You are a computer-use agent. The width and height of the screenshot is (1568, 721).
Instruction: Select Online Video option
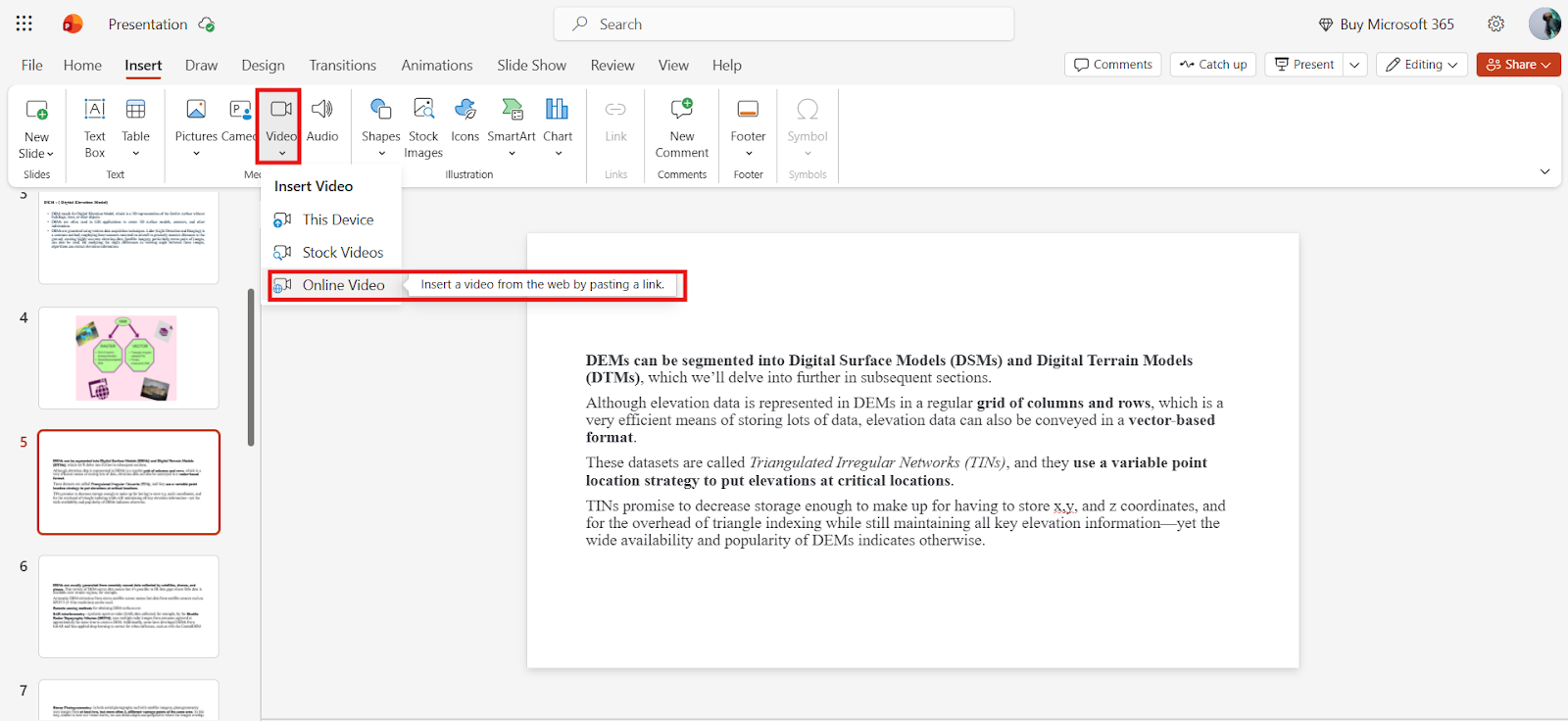coord(331,285)
